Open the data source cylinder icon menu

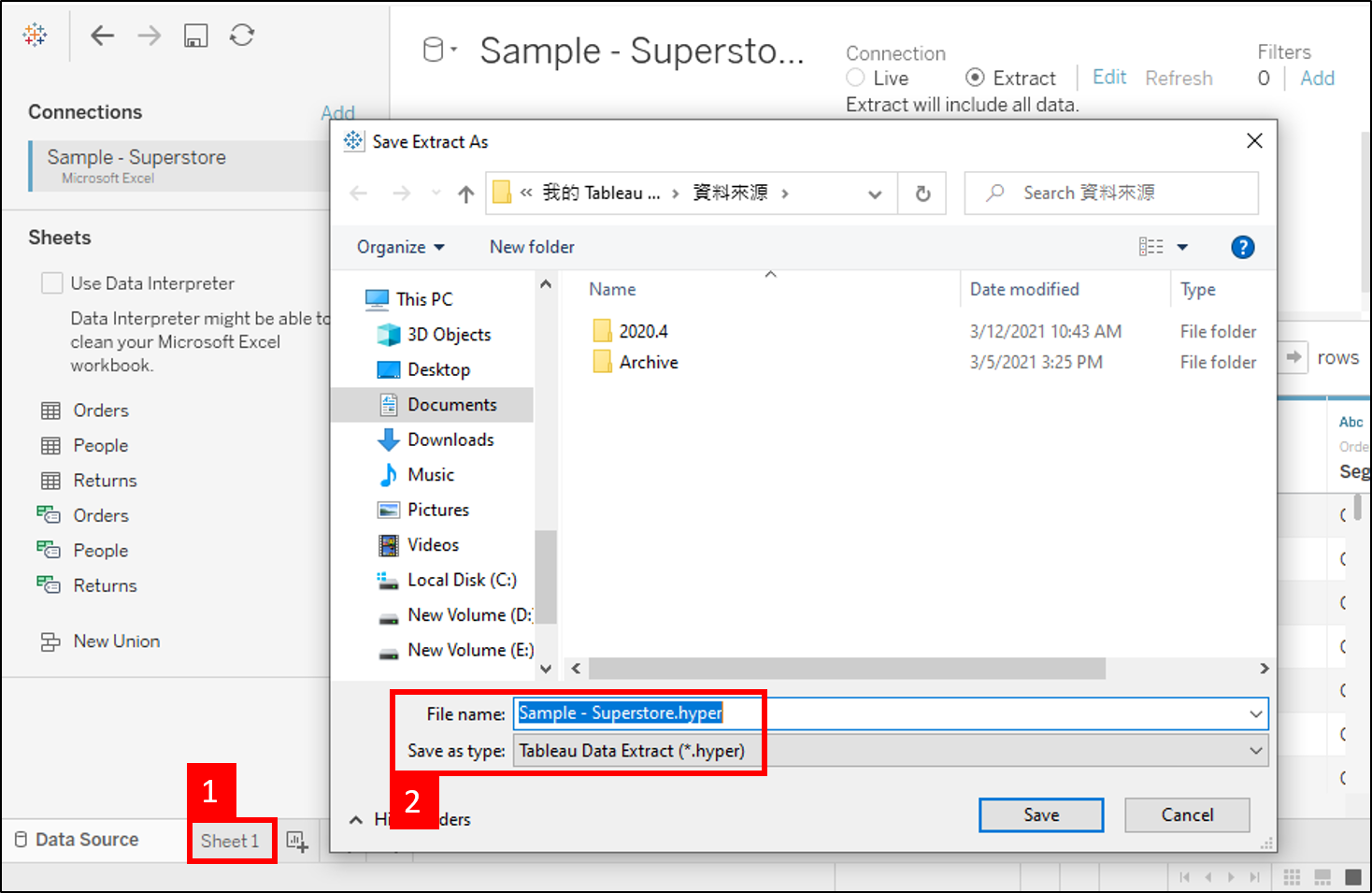[439, 50]
